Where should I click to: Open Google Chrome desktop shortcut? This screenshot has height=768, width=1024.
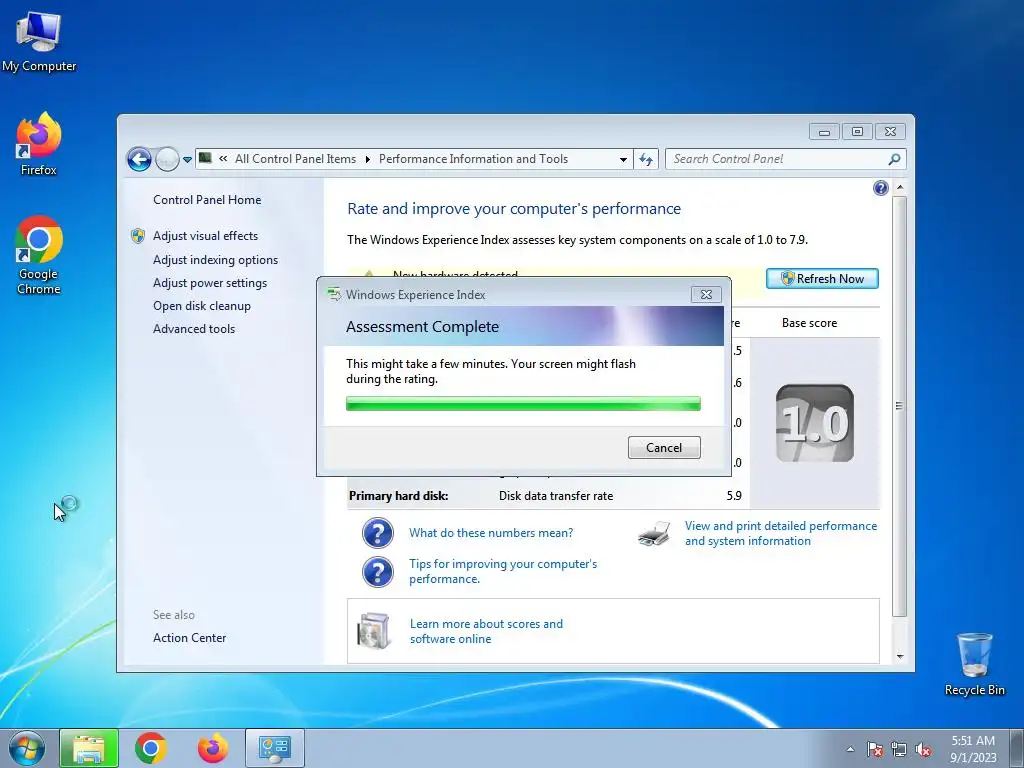coord(39,255)
